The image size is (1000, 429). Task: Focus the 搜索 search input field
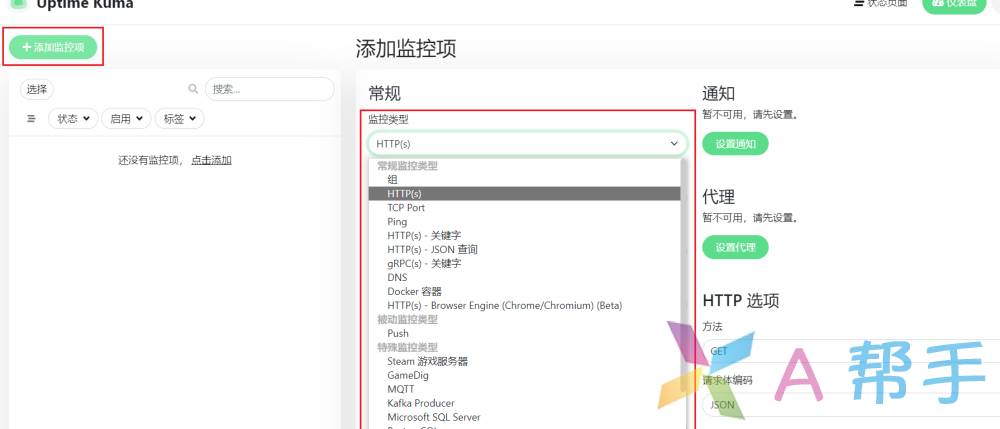click(269, 89)
